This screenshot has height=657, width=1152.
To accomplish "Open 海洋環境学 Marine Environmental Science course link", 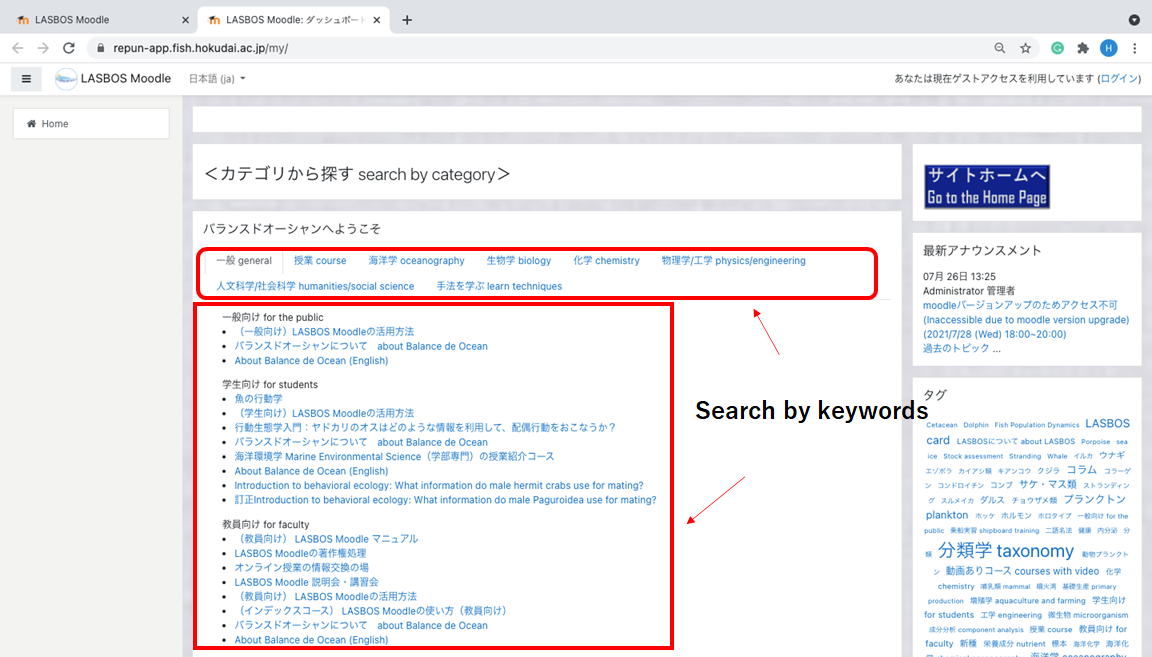I will (394, 456).
